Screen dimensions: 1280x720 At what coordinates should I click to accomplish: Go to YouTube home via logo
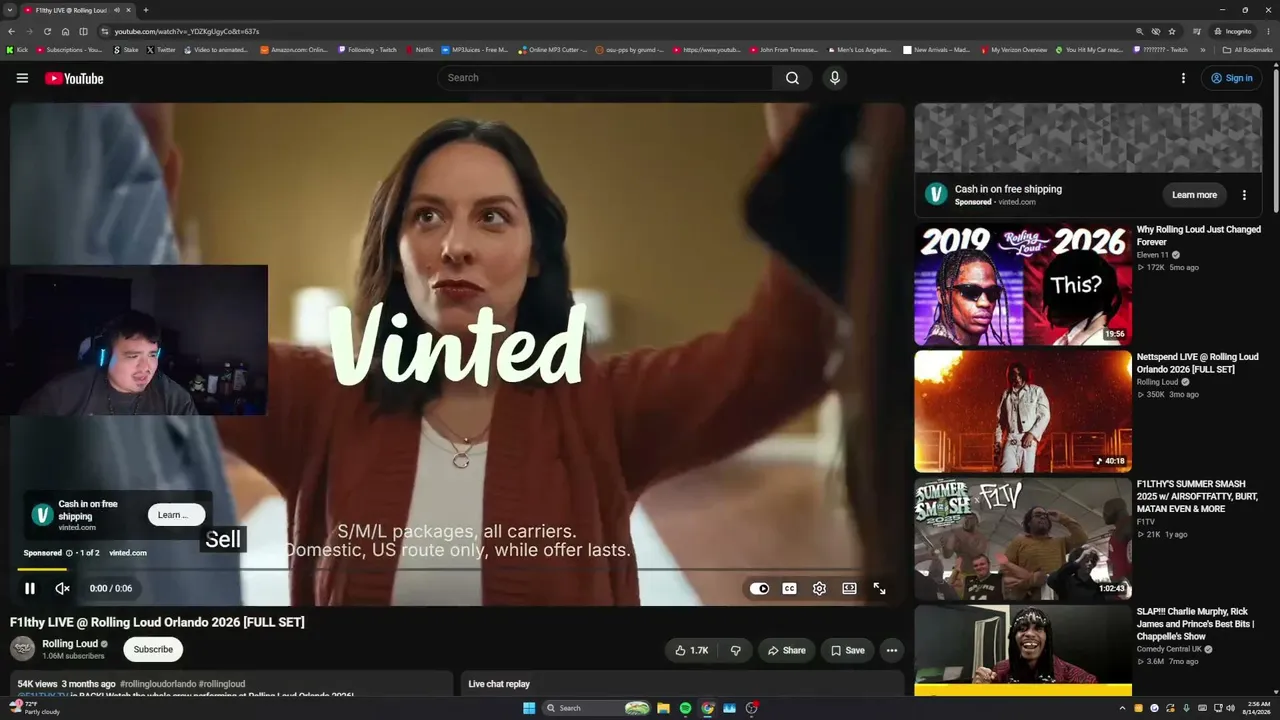coord(74,78)
